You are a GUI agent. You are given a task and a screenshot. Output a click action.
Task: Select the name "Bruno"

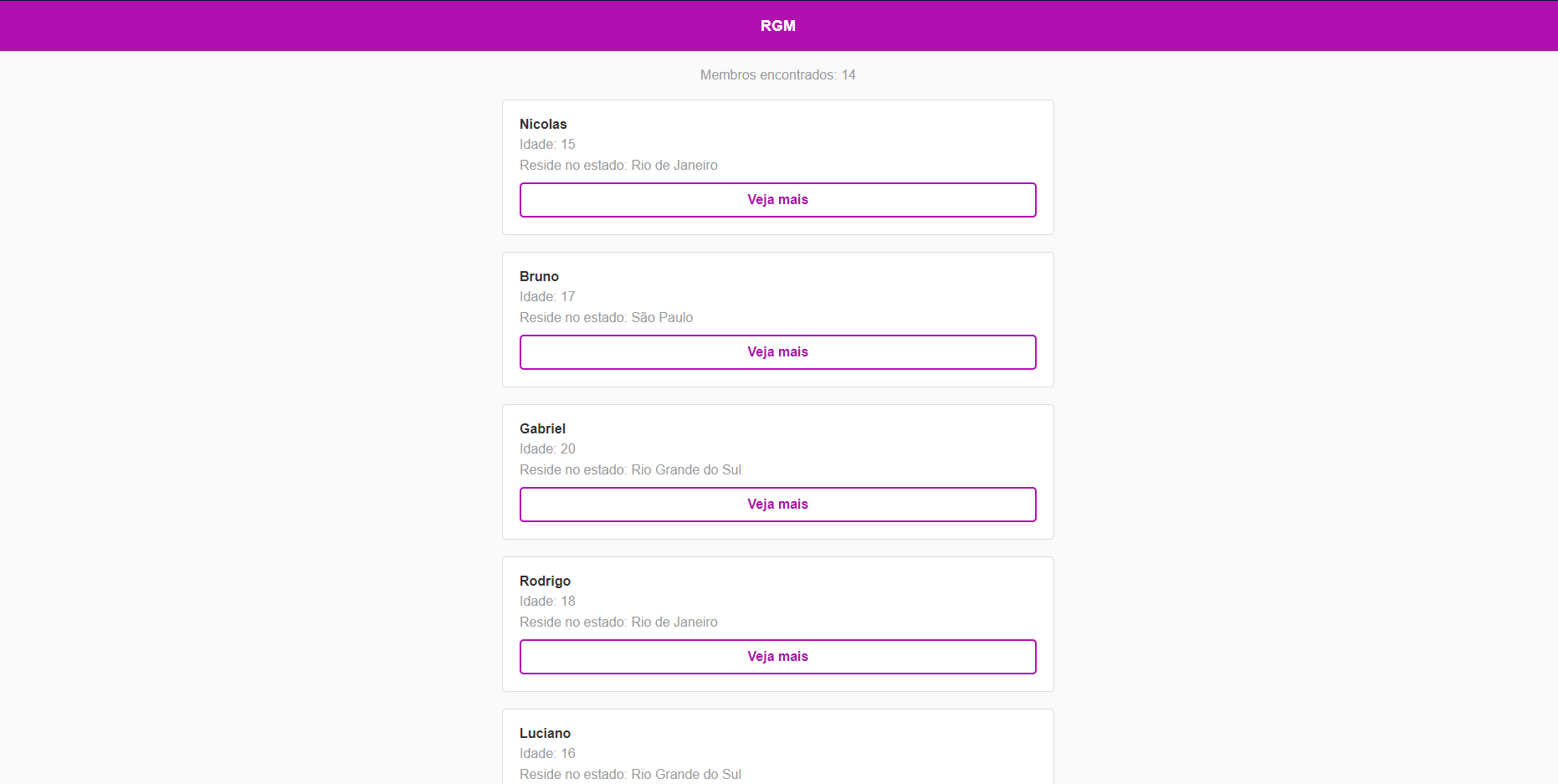[x=538, y=276]
